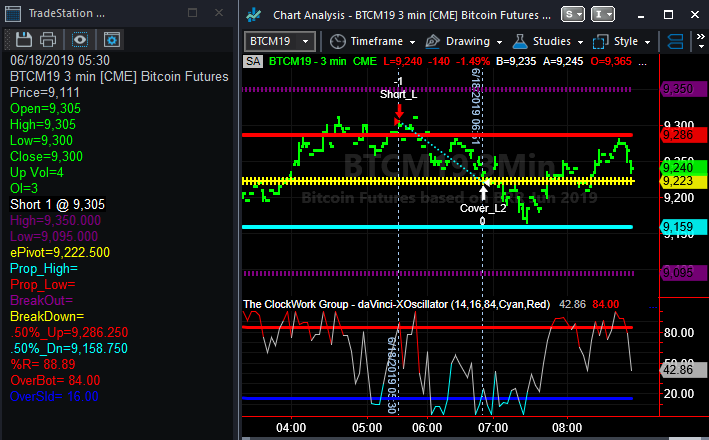Viewport: 709px width, 440px height.
Task: Click the Save icon in TradeStation data window
Action: point(24,40)
